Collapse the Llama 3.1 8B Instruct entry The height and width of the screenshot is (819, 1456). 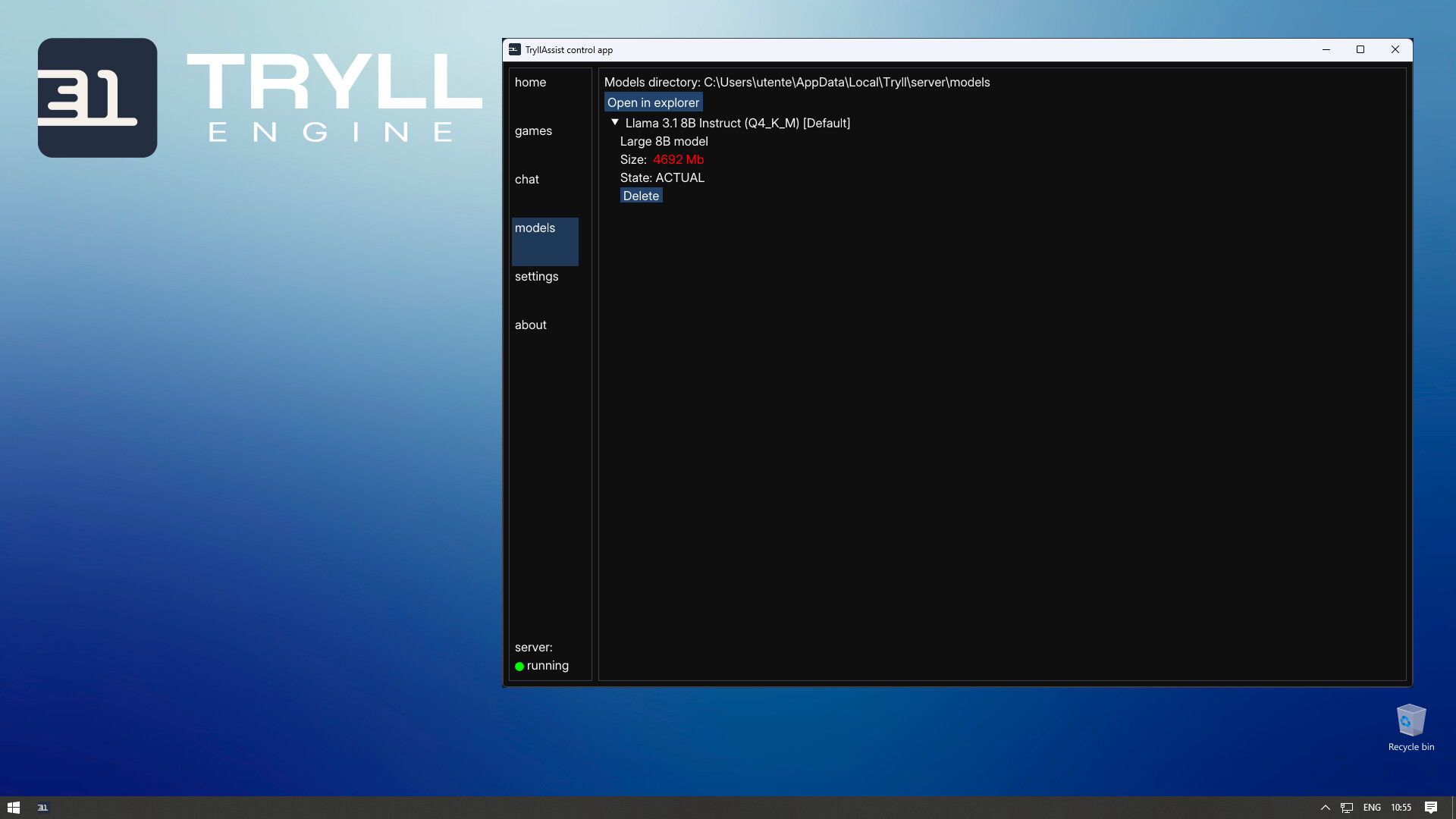(614, 121)
